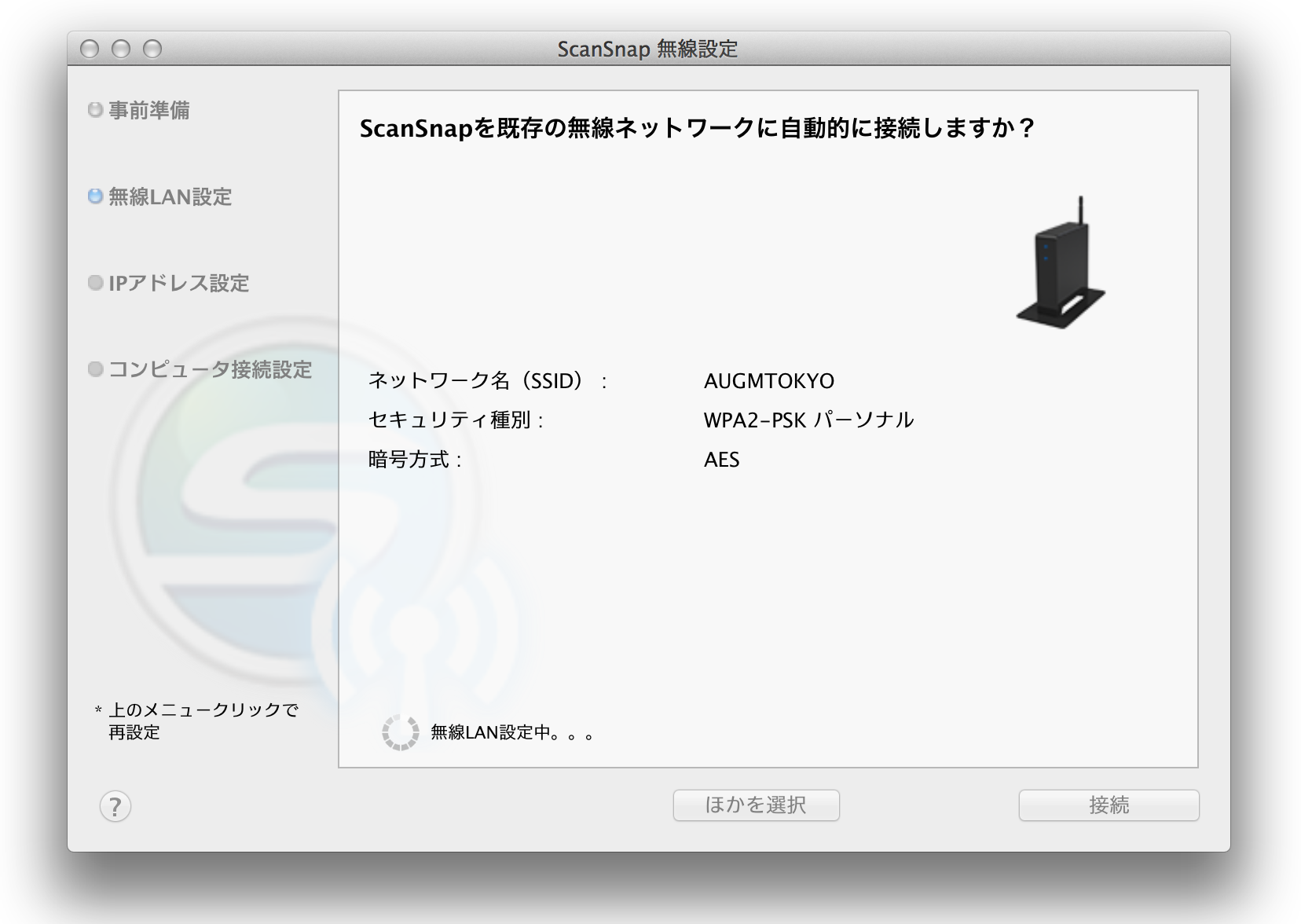Click the ネットワーク名（SSID） label
1301x924 pixels.
488,381
